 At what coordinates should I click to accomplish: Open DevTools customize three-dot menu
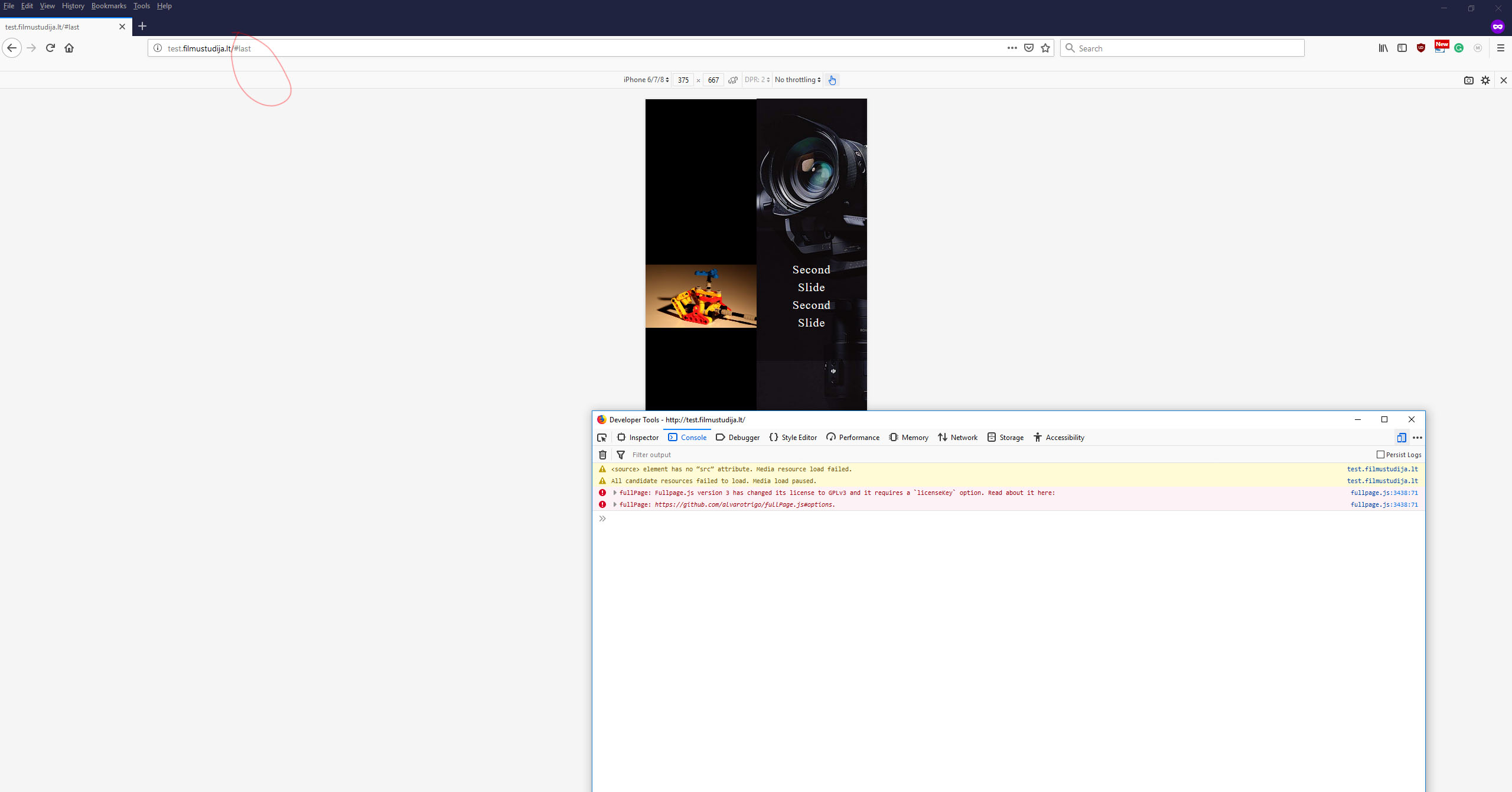click(x=1417, y=438)
